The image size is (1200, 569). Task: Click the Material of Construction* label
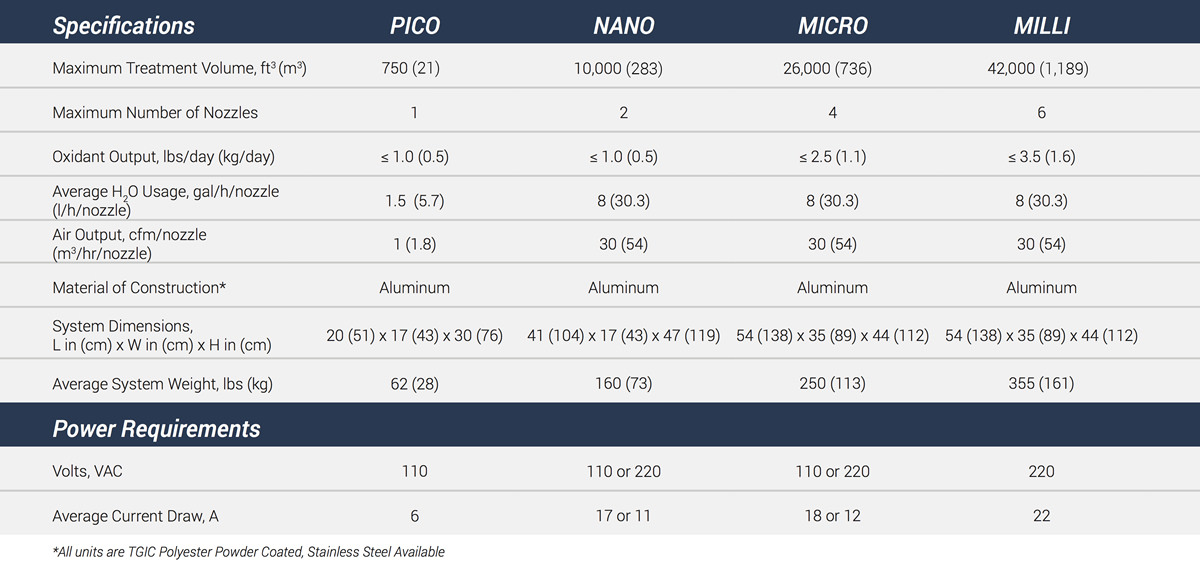click(139, 287)
